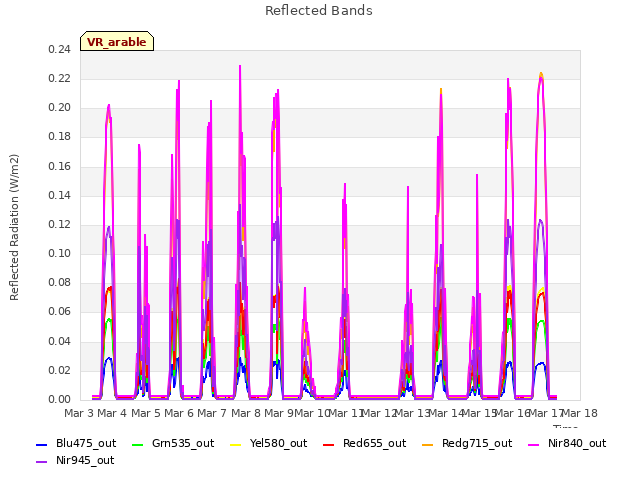Toggle the Blu475_out legend entry
This screenshot has height=480, width=640.
(76, 443)
